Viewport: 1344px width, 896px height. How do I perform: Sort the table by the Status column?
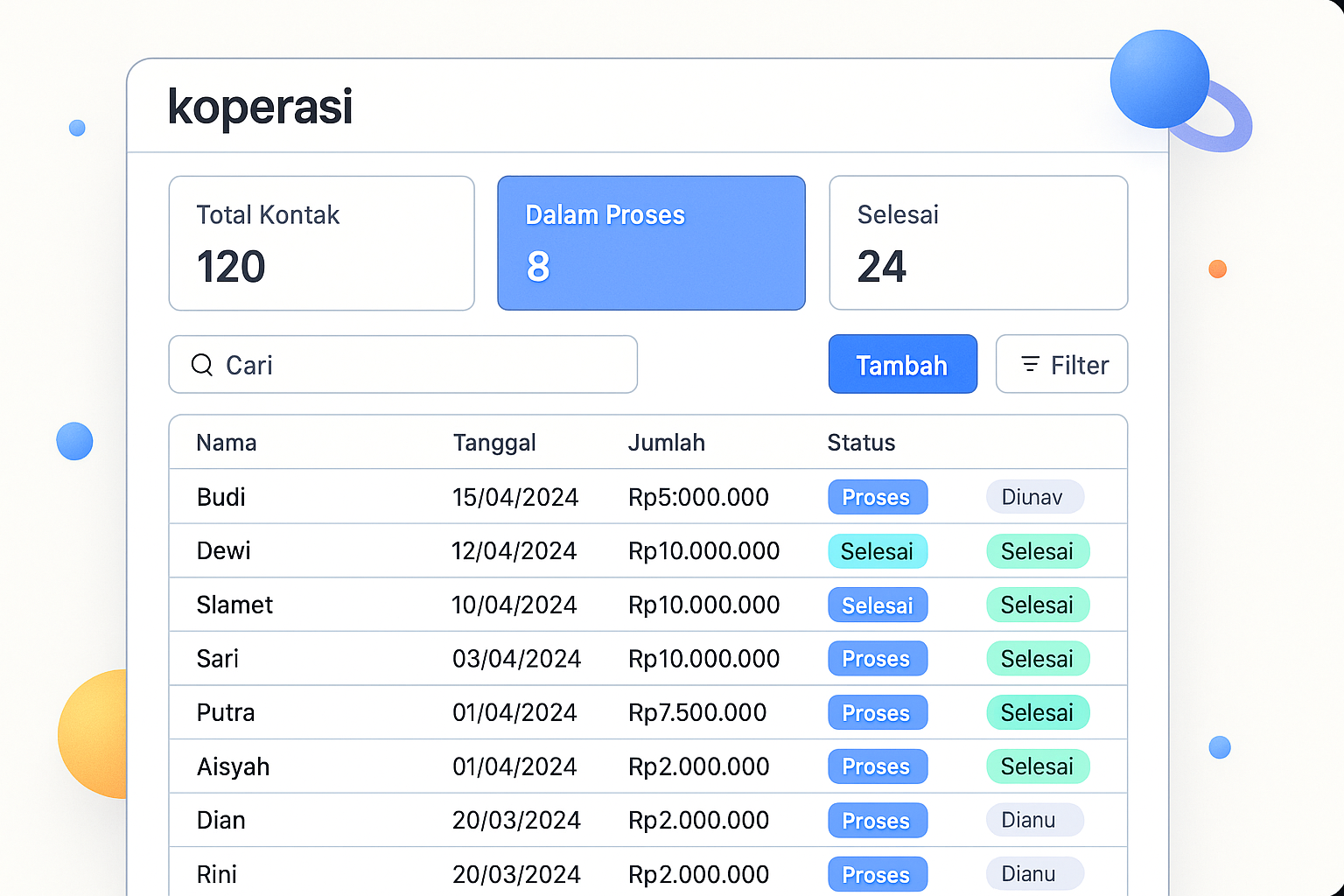861,443
